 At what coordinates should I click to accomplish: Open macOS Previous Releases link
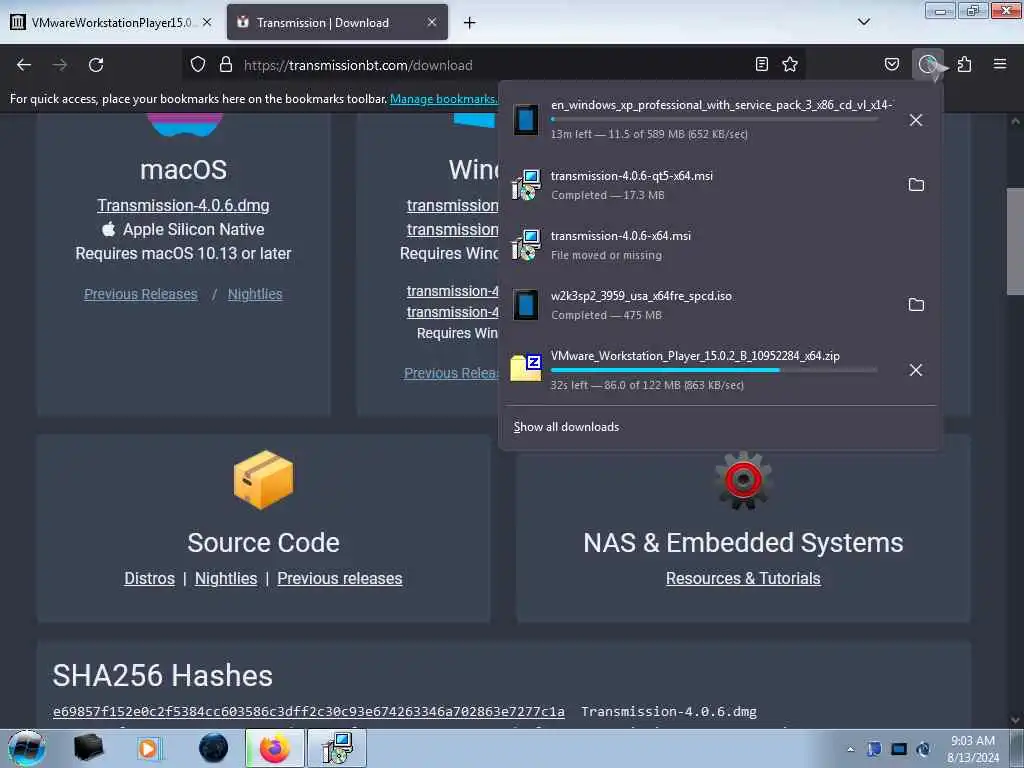[x=140, y=294]
